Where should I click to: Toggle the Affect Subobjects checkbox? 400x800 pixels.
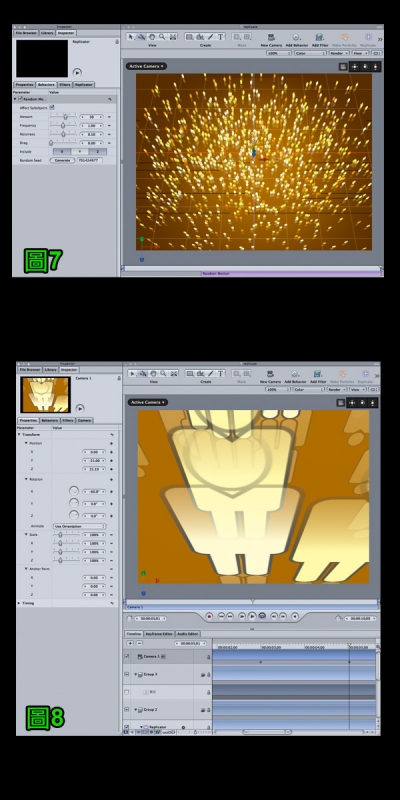(52, 108)
